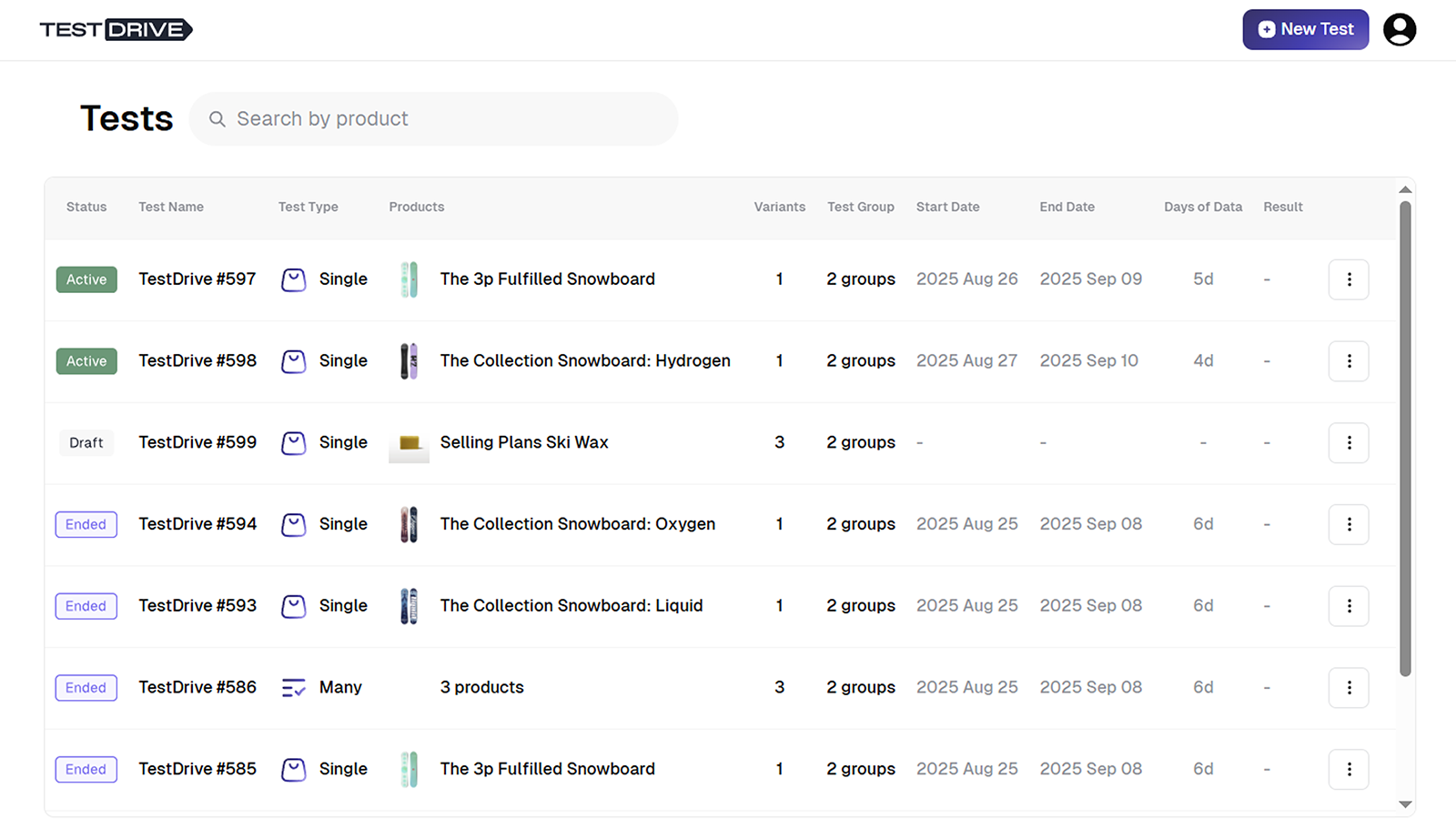1456x819 pixels.
Task: Open test named TestDrive #585
Action: coord(197,769)
